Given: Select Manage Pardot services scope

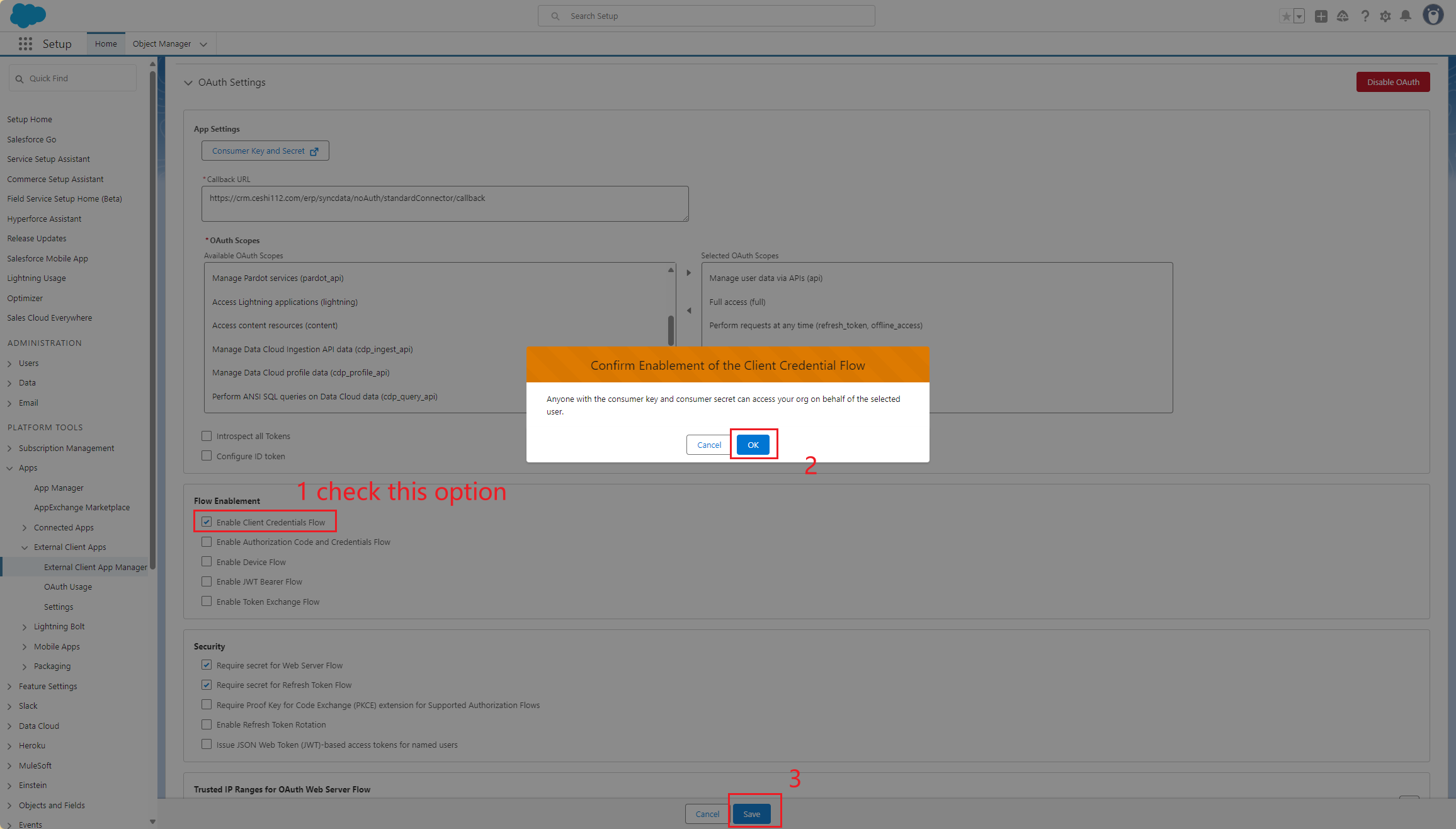Looking at the screenshot, I should (278, 278).
